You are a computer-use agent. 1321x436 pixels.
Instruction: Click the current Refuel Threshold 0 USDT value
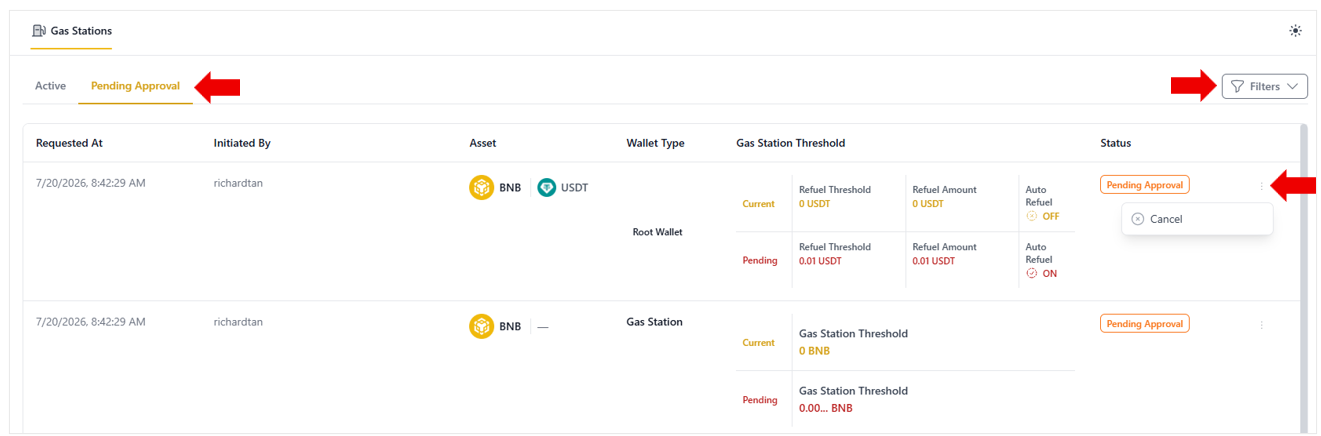pyautogui.click(x=814, y=204)
